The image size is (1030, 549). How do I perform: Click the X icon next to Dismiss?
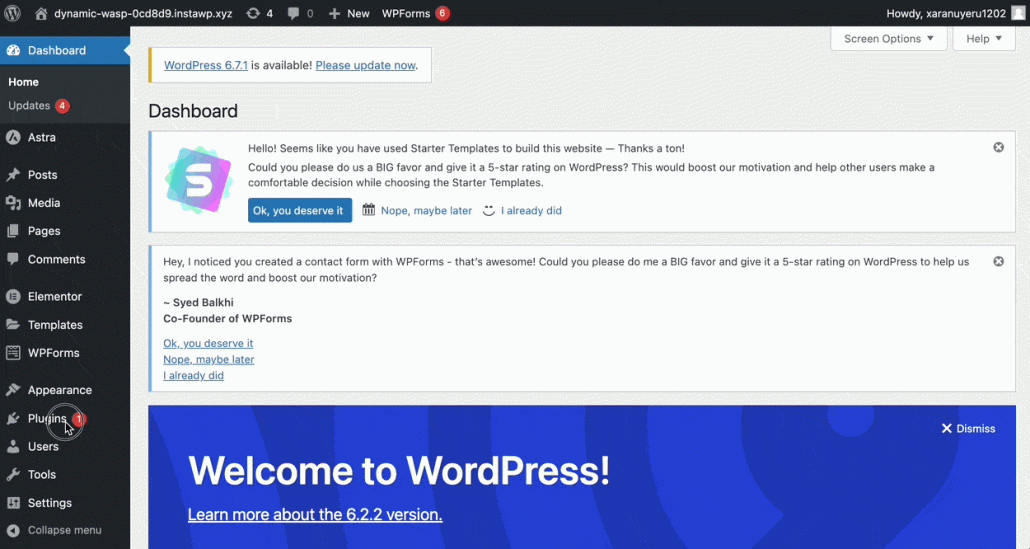(947, 429)
